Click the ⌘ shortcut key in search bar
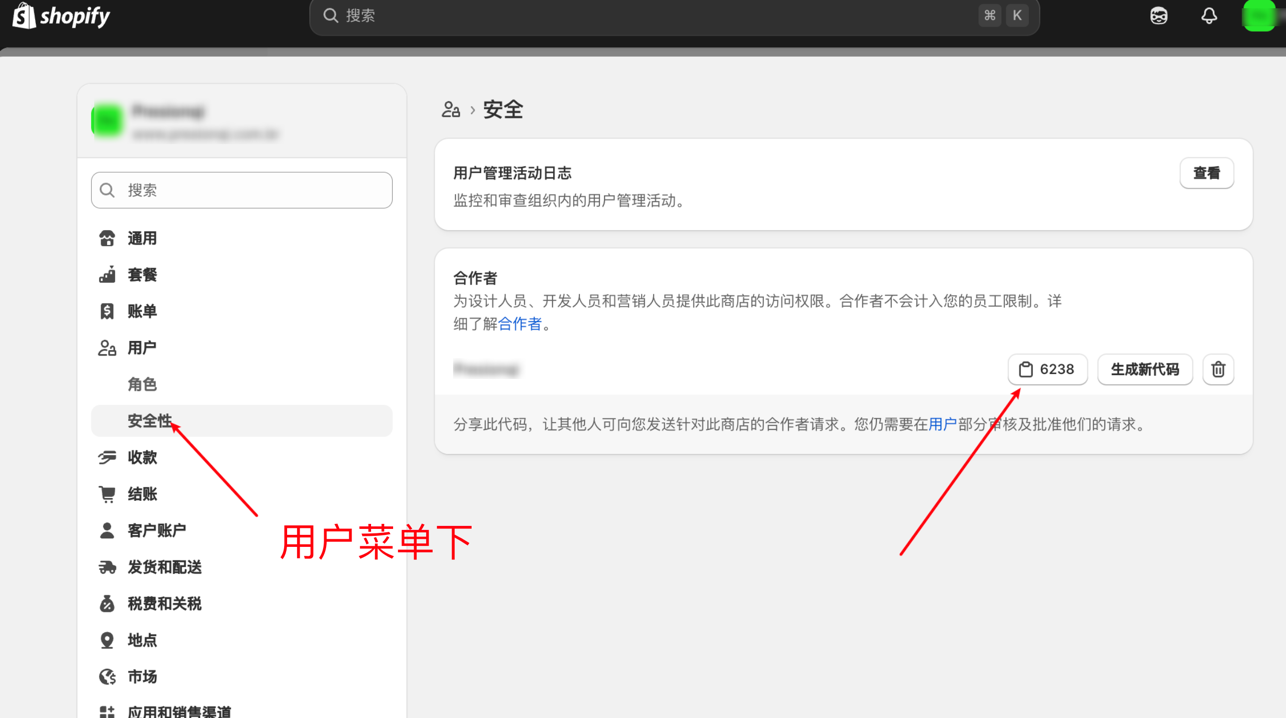 coord(990,16)
